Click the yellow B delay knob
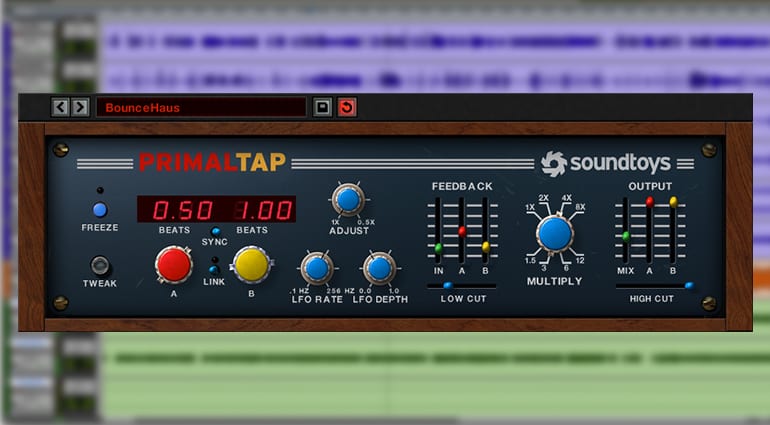 251,265
